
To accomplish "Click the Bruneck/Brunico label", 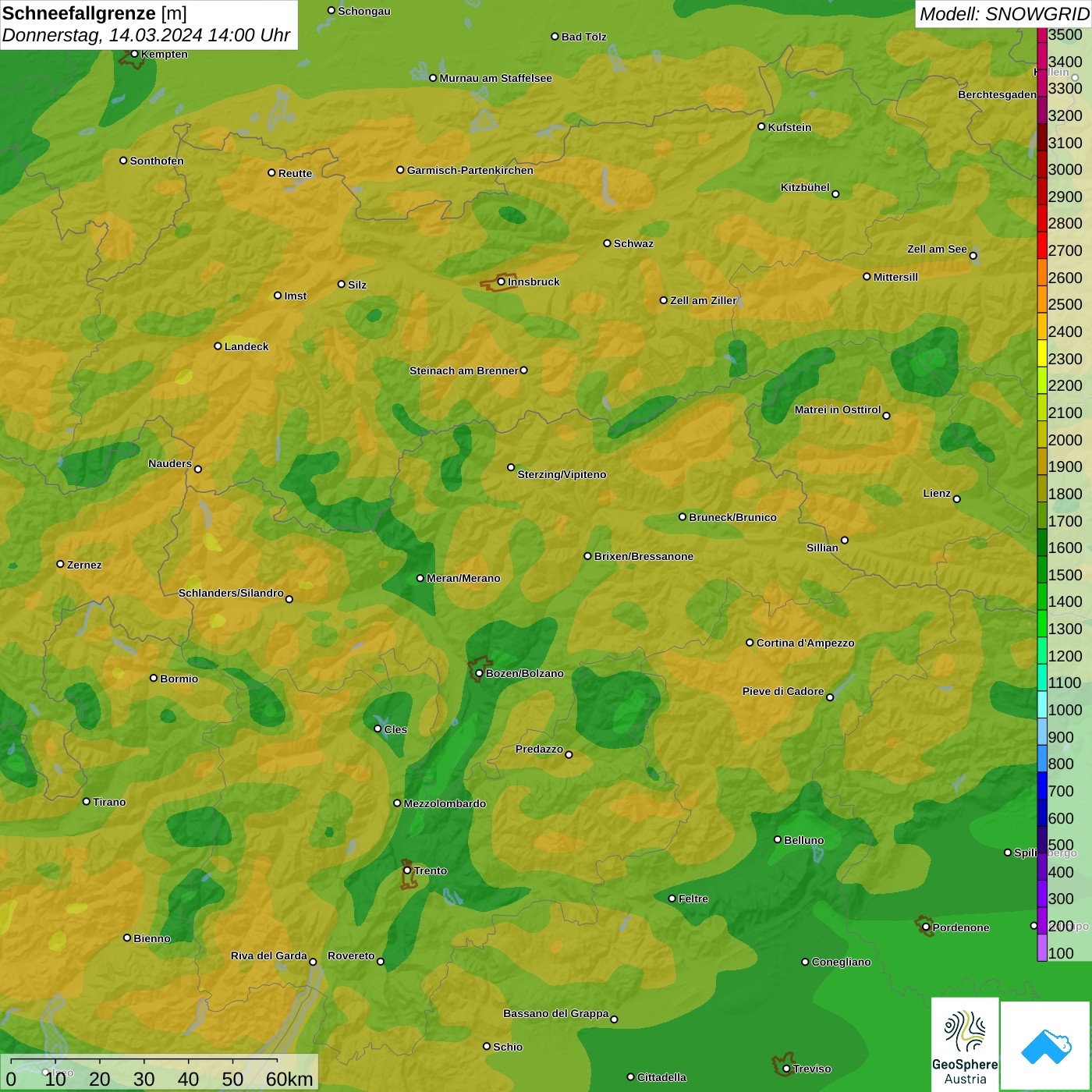I will coord(732,517).
